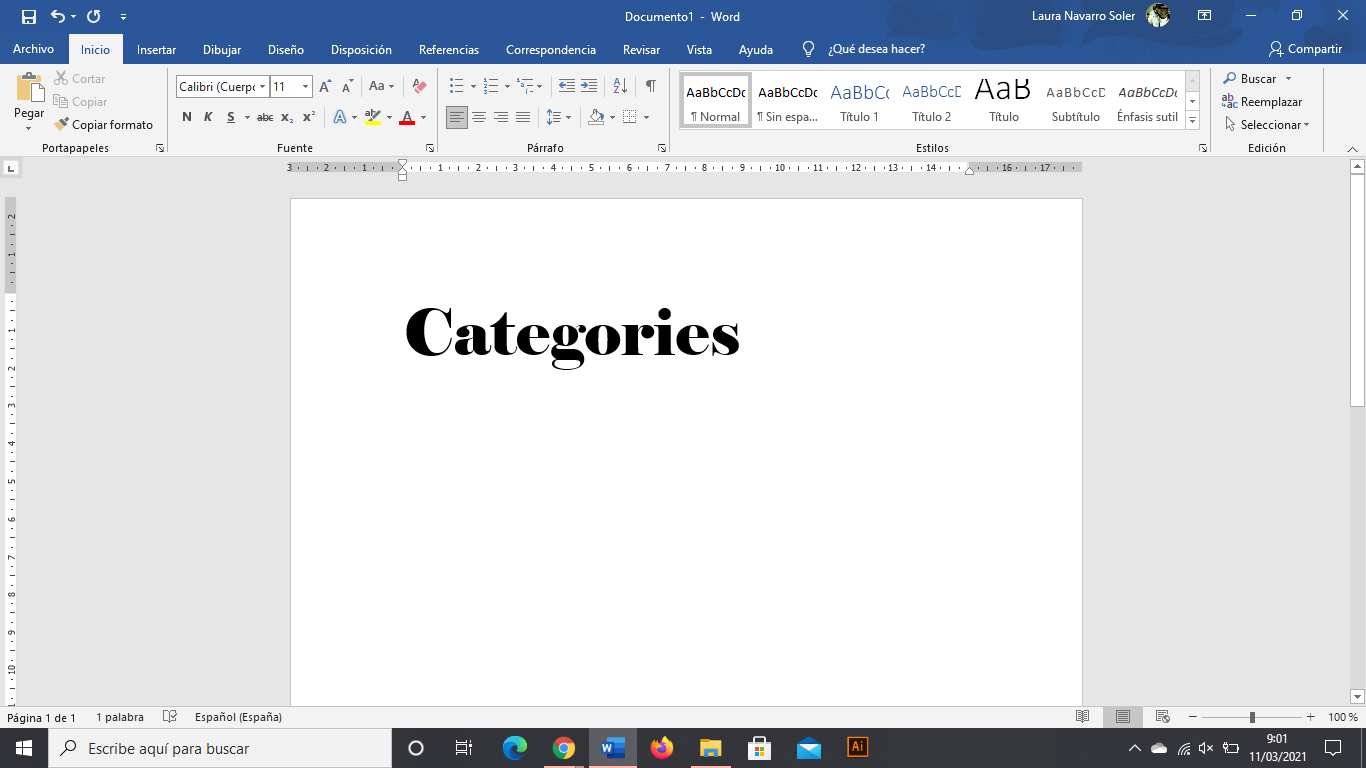The image size is (1366, 768).
Task: Click the zoom slider handle
Action: point(1252,717)
